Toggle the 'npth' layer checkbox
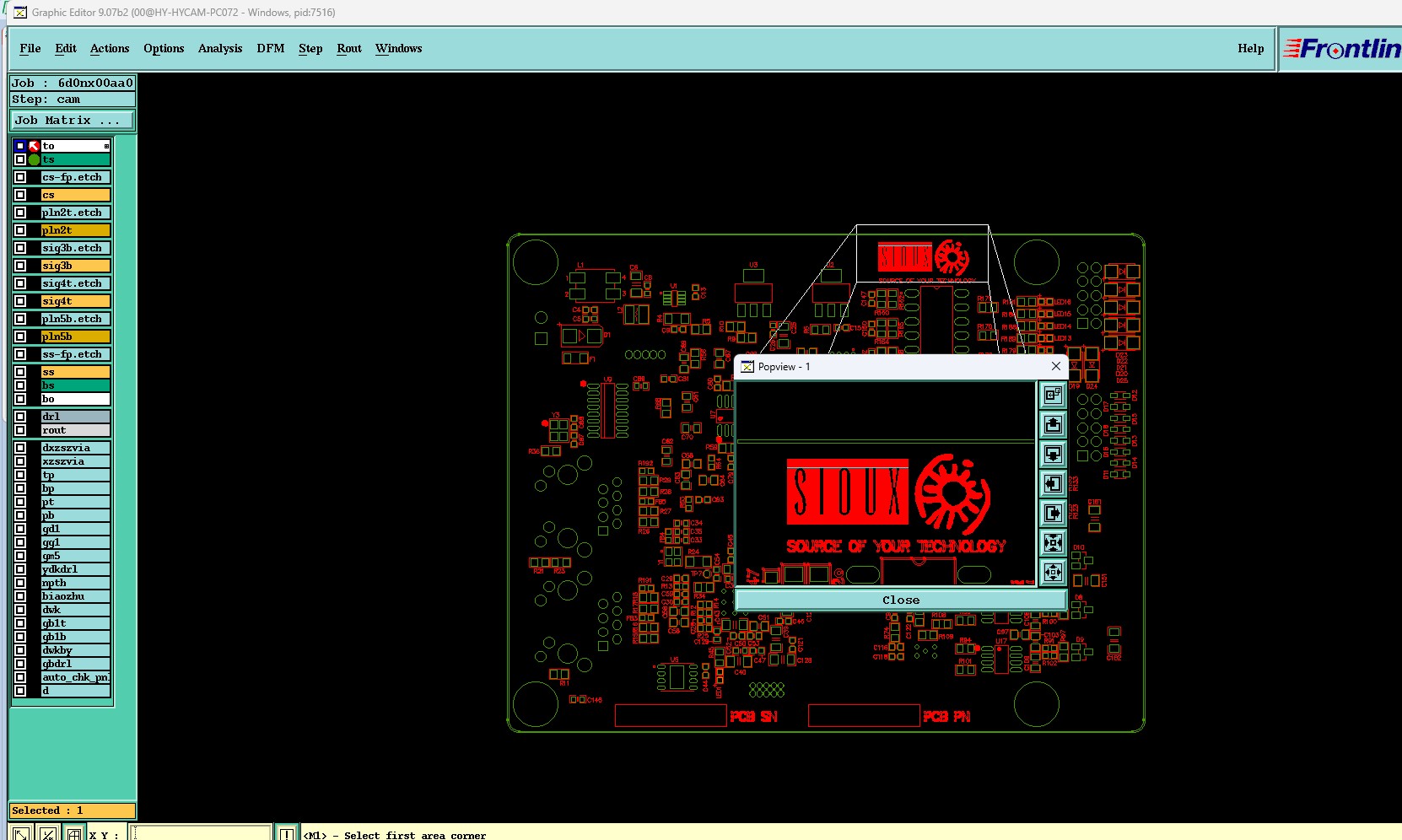Image resolution: width=1402 pixels, height=840 pixels. (20, 583)
